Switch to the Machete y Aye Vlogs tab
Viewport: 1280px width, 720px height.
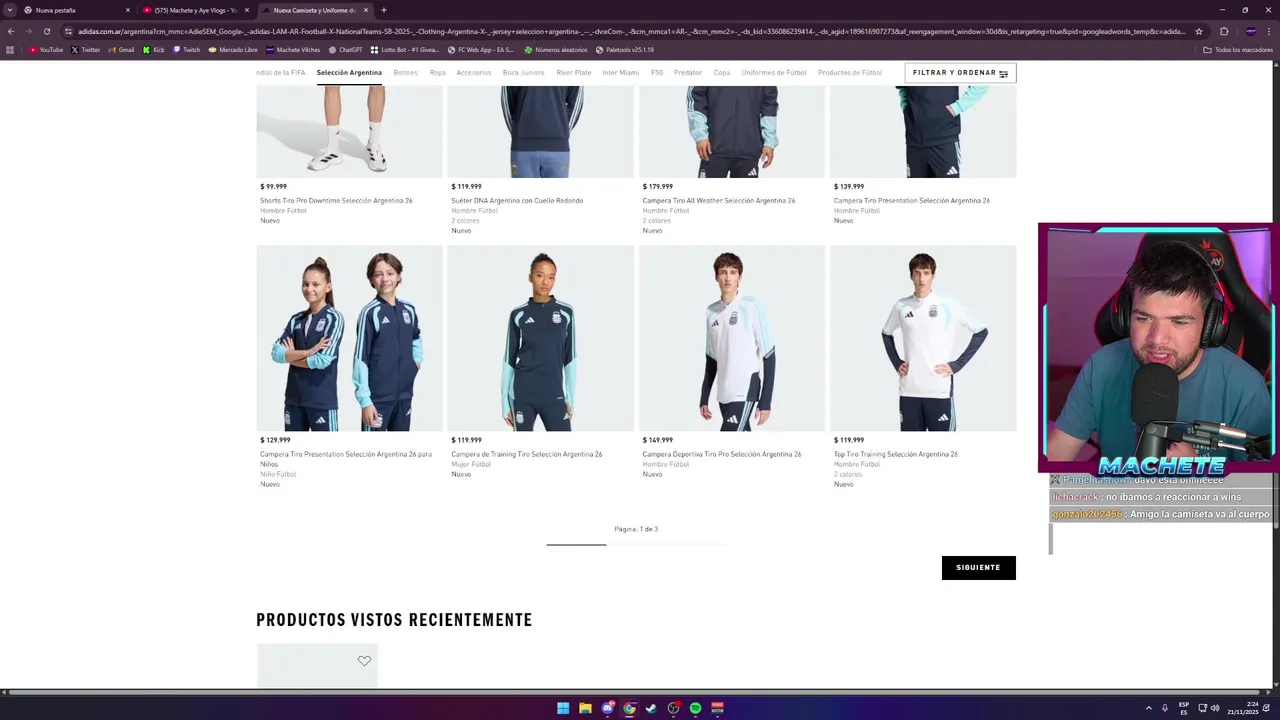[x=195, y=10]
